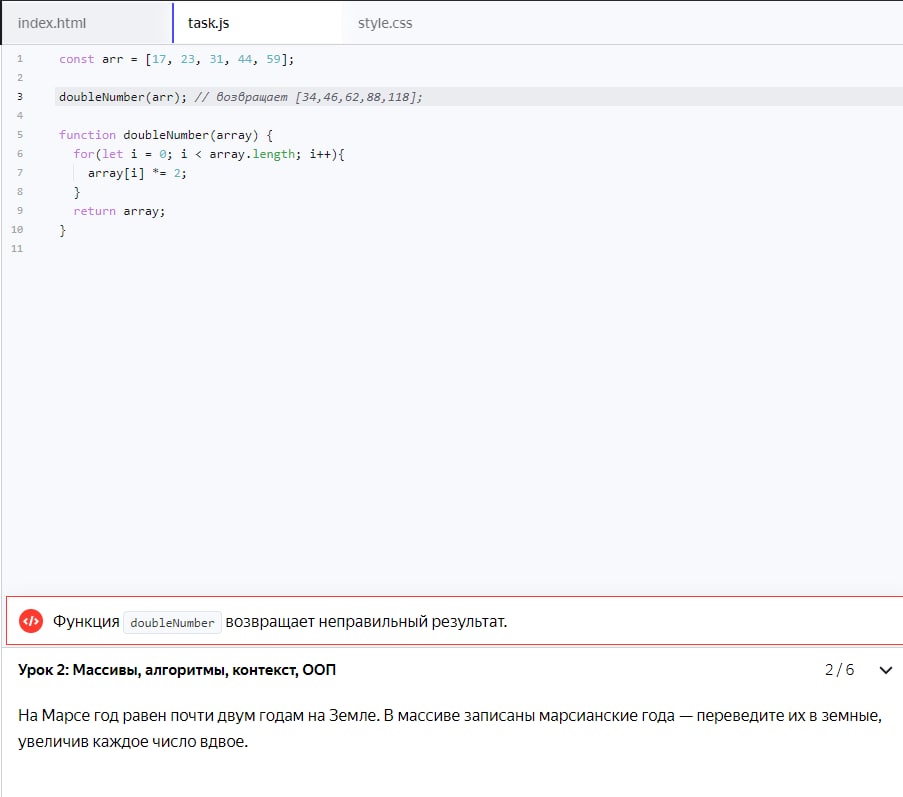The width and height of the screenshot is (903, 797).
Task: Place cursor on 'const arr' declaration line
Action: (x=176, y=59)
